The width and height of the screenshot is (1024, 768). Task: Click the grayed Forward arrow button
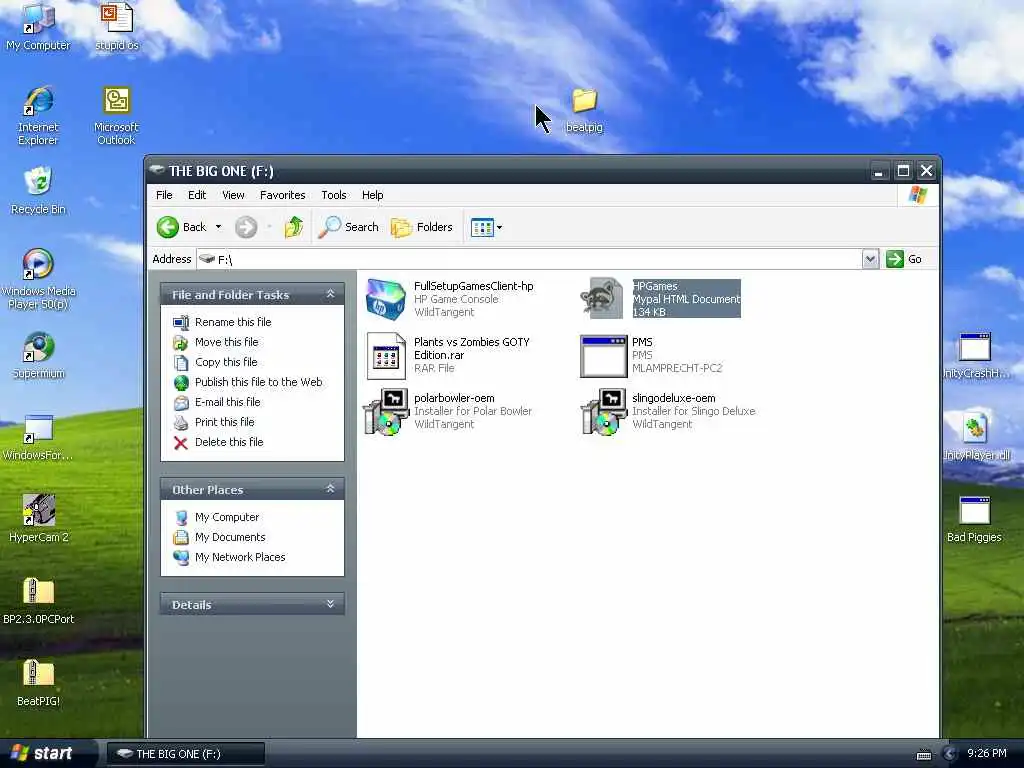tap(246, 227)
